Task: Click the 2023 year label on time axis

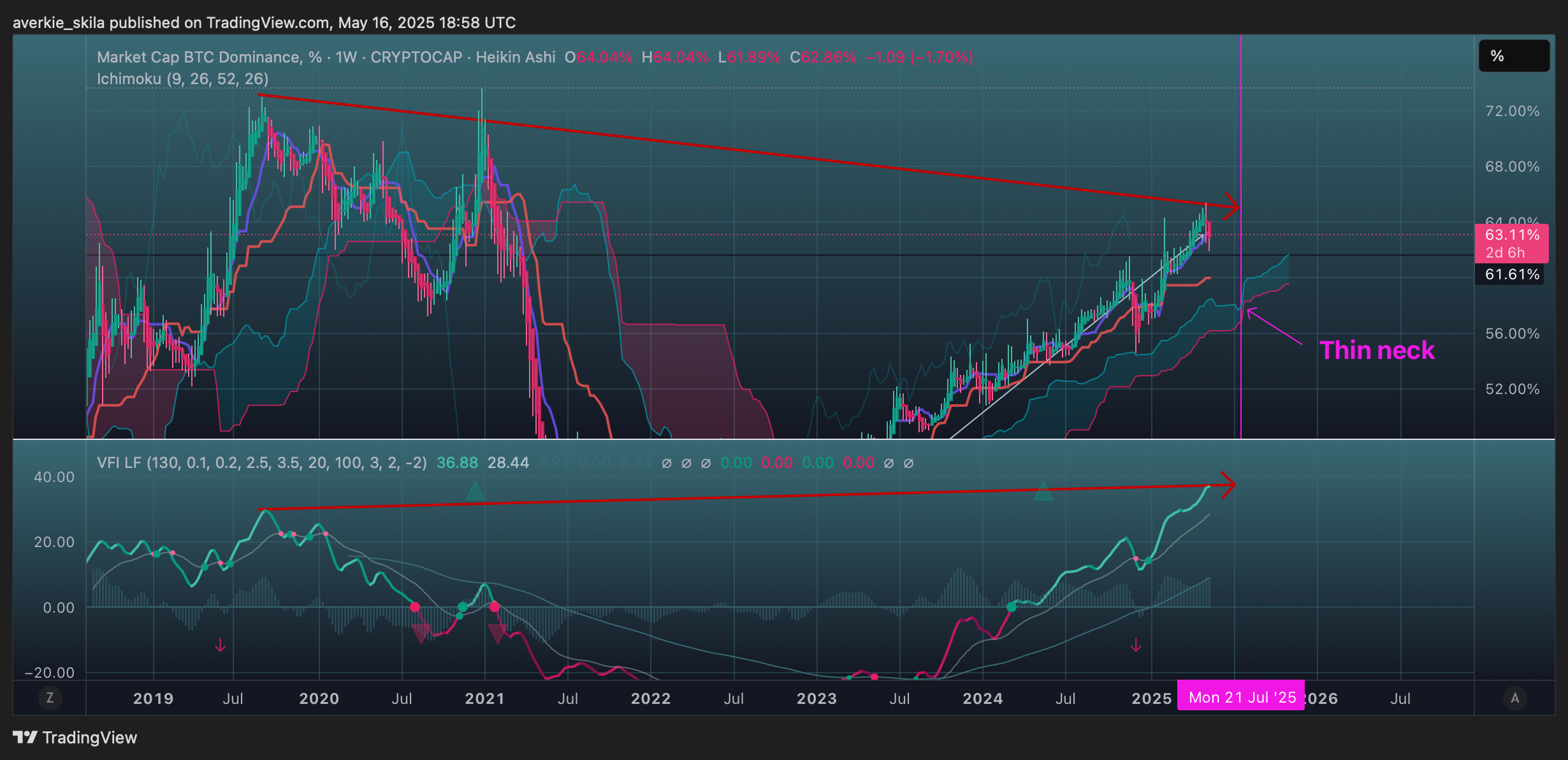Action: click(817, 699)
